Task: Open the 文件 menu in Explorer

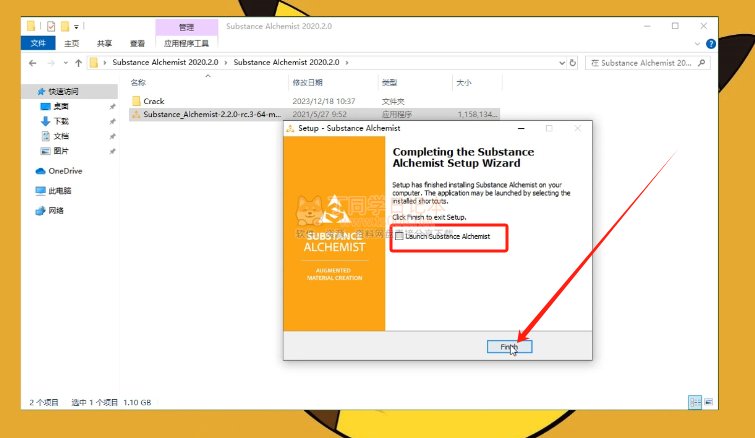Action: click(x=38, y=43)
